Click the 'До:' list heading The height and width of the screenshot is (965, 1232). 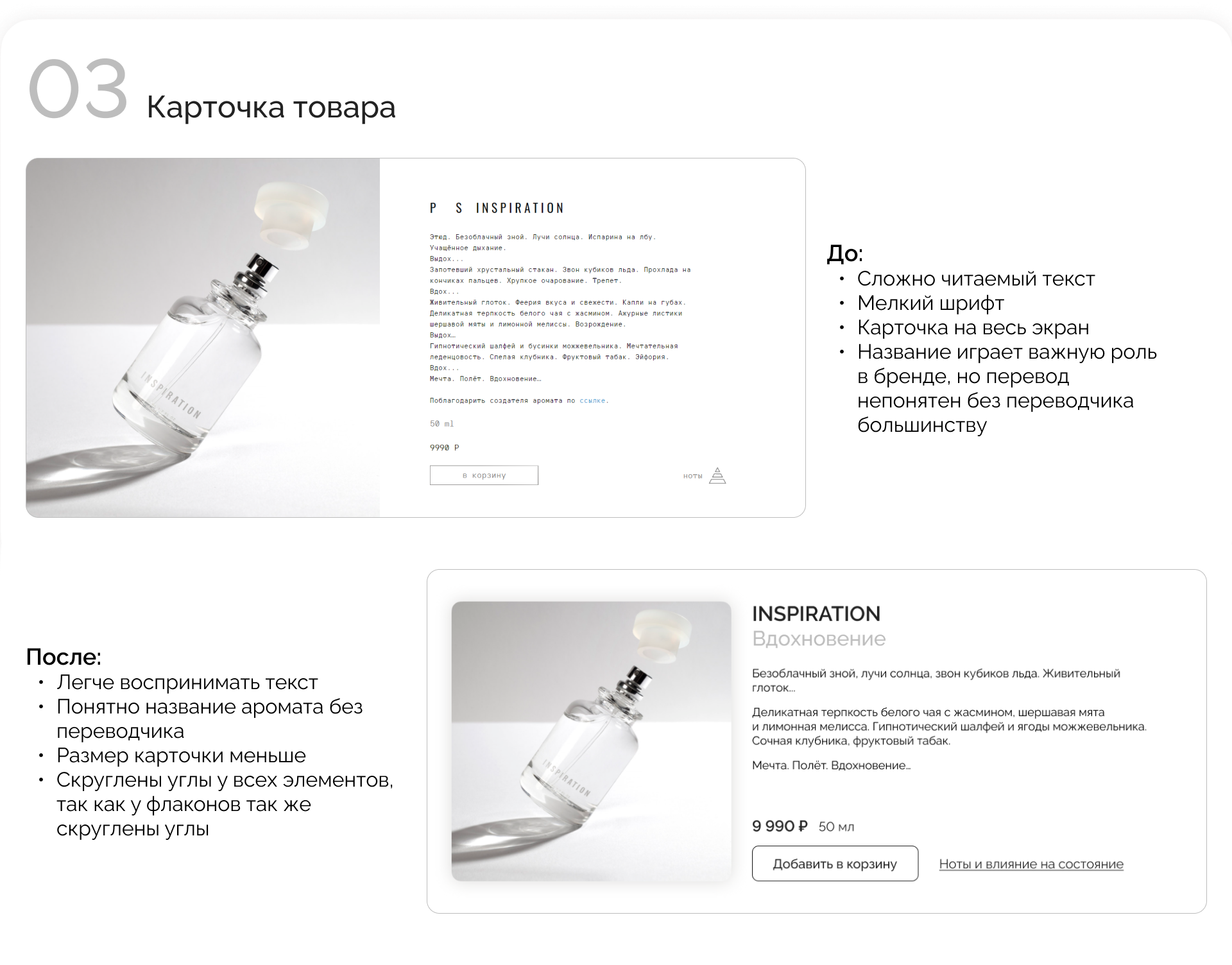pos(844,253)
